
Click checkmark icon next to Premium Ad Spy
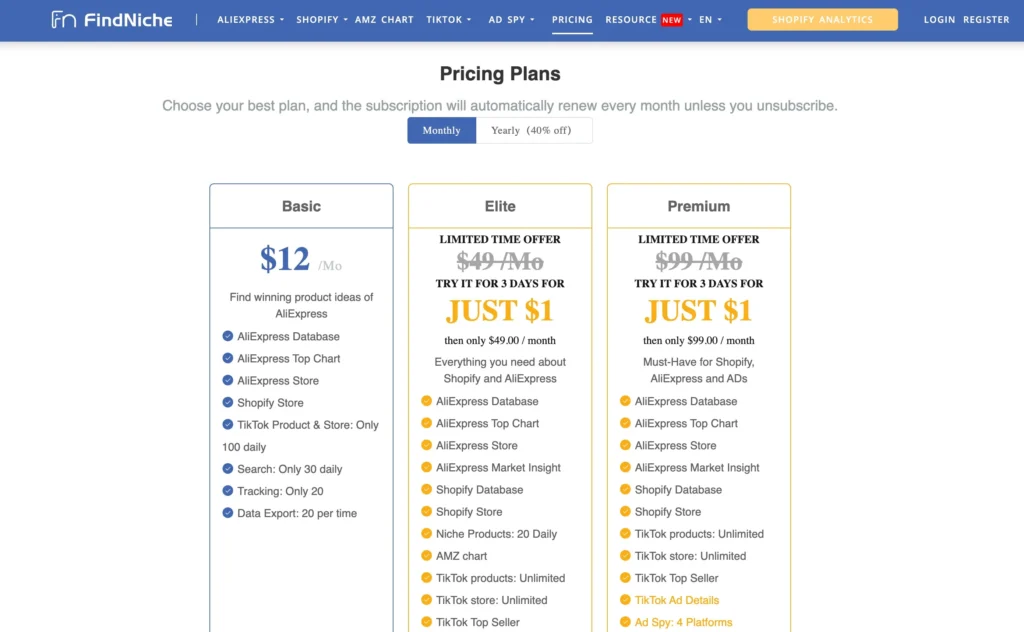625,622
